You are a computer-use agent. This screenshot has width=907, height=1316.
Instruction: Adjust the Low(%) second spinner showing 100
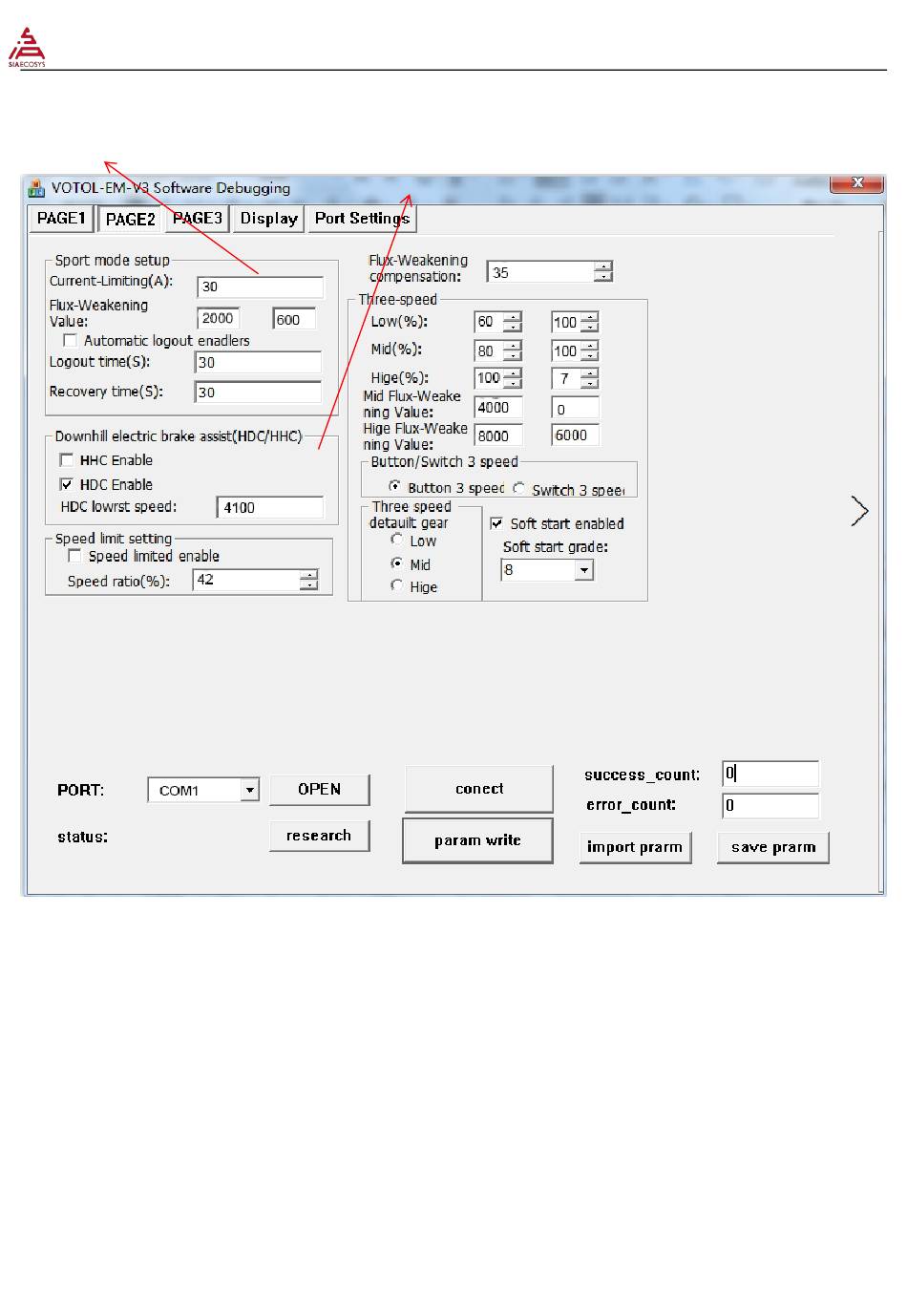tap(589, 323)
